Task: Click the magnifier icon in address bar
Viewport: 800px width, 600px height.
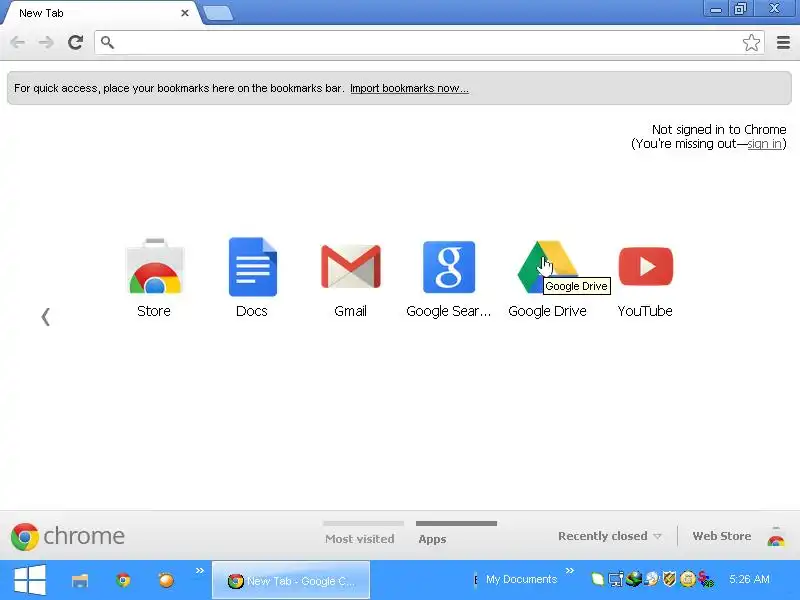Action: (x=107, y=42)
